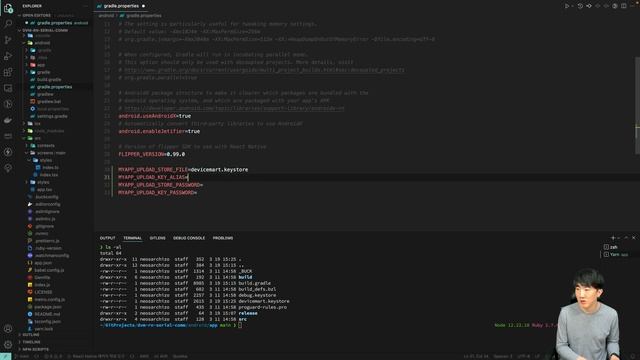Click the terminal prompt input area
Viewport: 640px width, 360px height.
pos(240,325)
